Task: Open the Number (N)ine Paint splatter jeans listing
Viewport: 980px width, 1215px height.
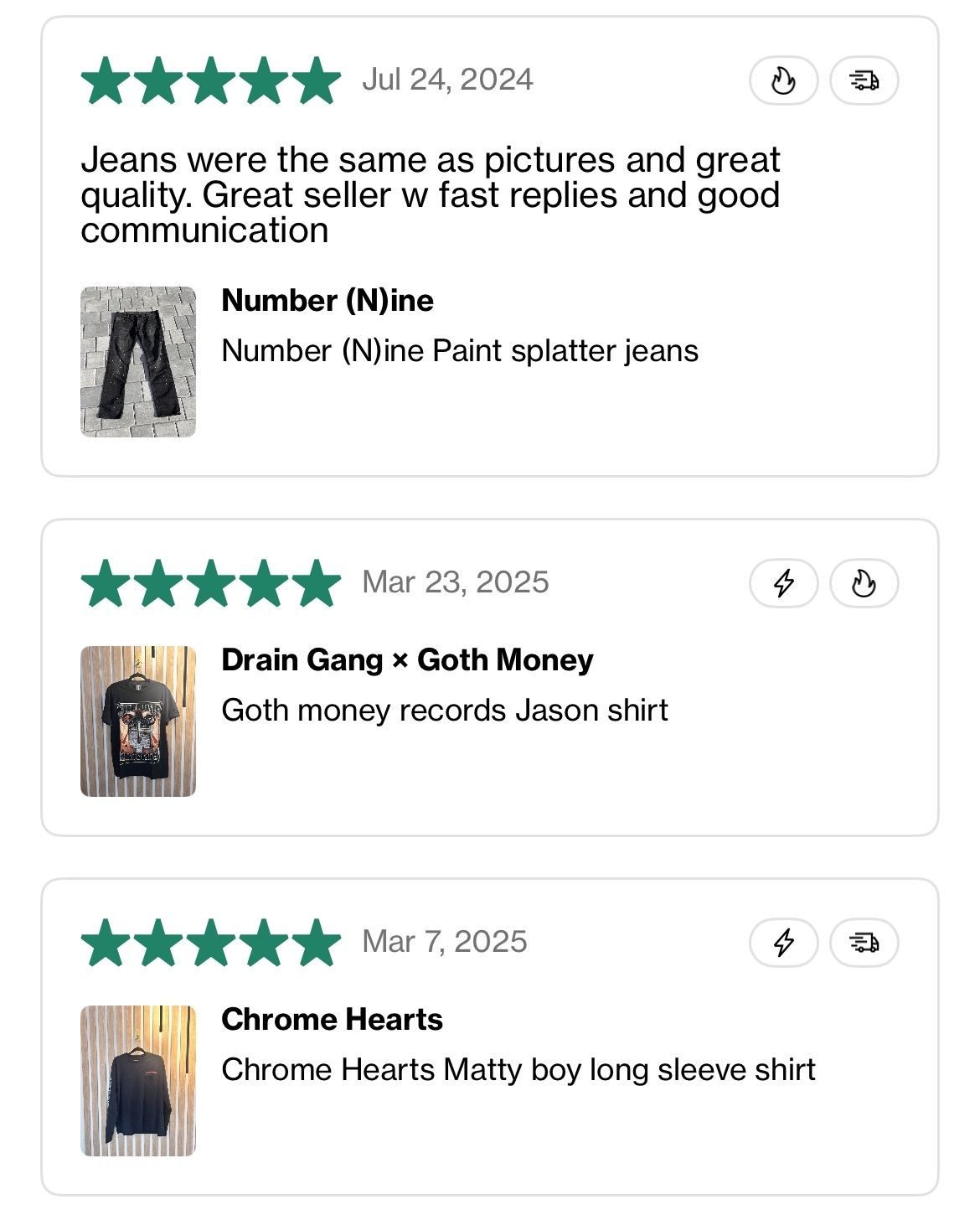Action: (460, 350)
